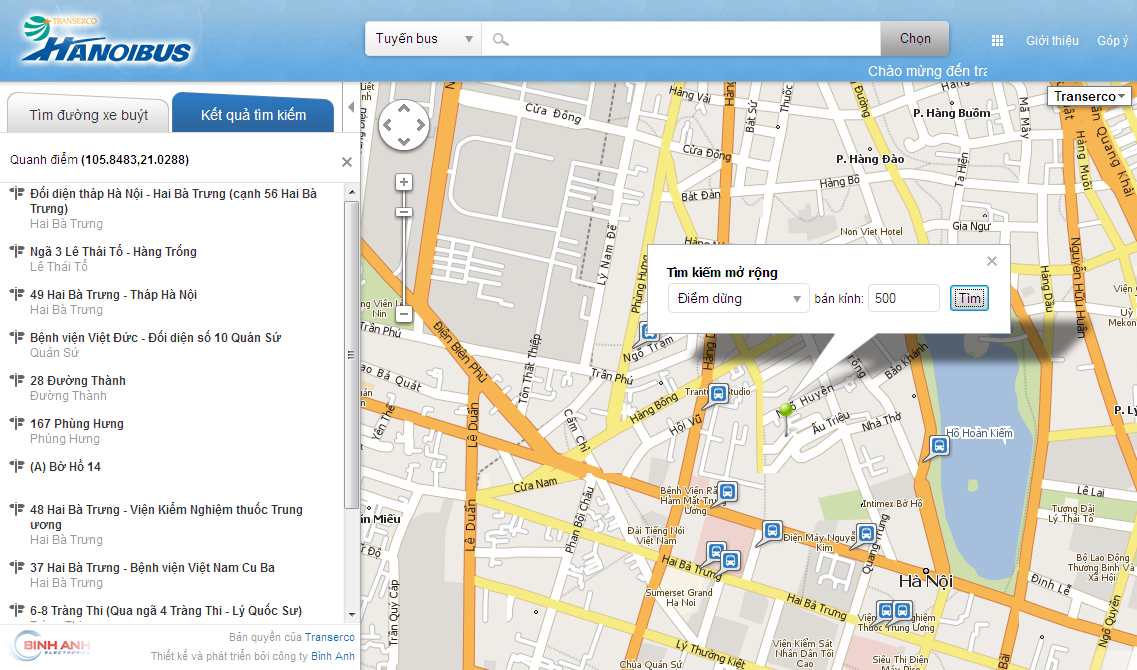The width and height of the screenshot is (1137, 670).
Task: Open result 37 Hai Bà Trưng - Bệnh viện Việt Nam Cu Ba
Action: tap(152, 568)
